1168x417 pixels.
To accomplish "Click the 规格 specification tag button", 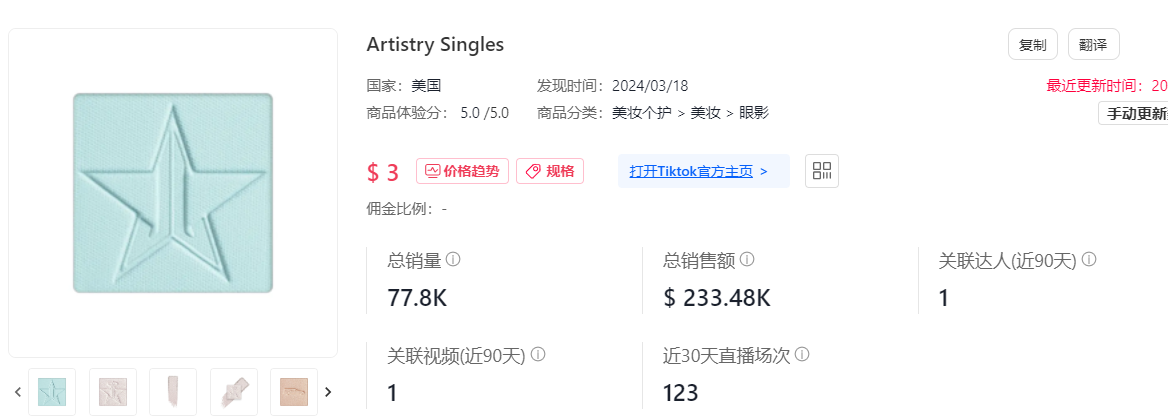I will (x=550, y=171).
